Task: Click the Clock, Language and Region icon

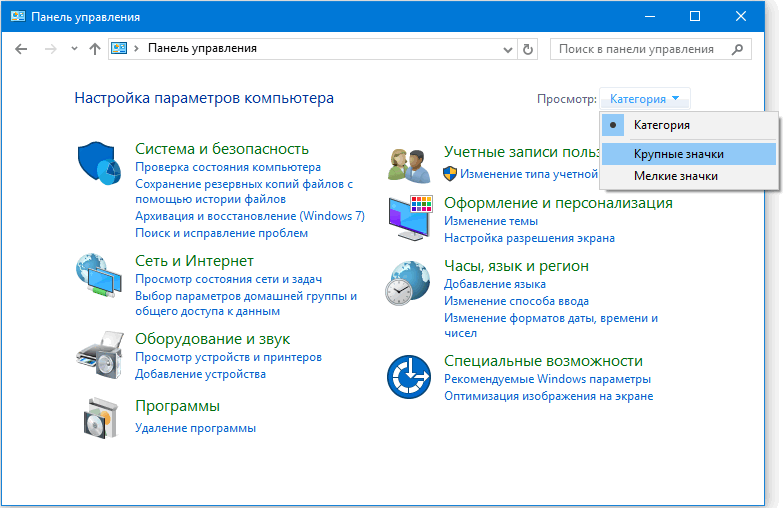Action: point(408,283)
